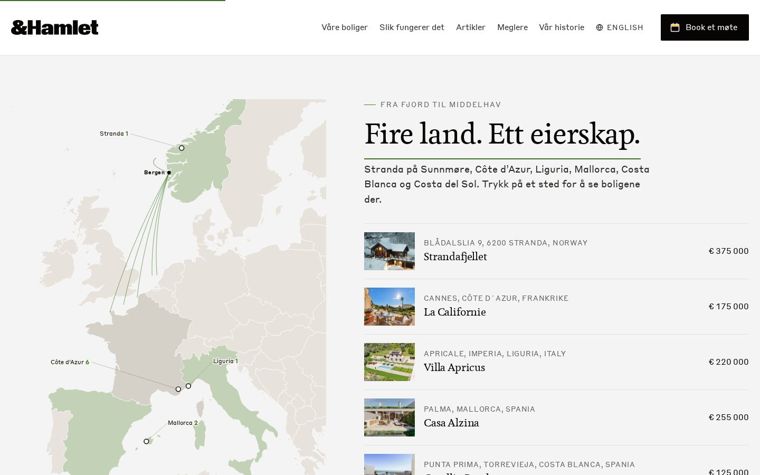Click the &Hamlet logo
Image resolution: width=760 pixels, height=475 pixels.
[55, 28]
